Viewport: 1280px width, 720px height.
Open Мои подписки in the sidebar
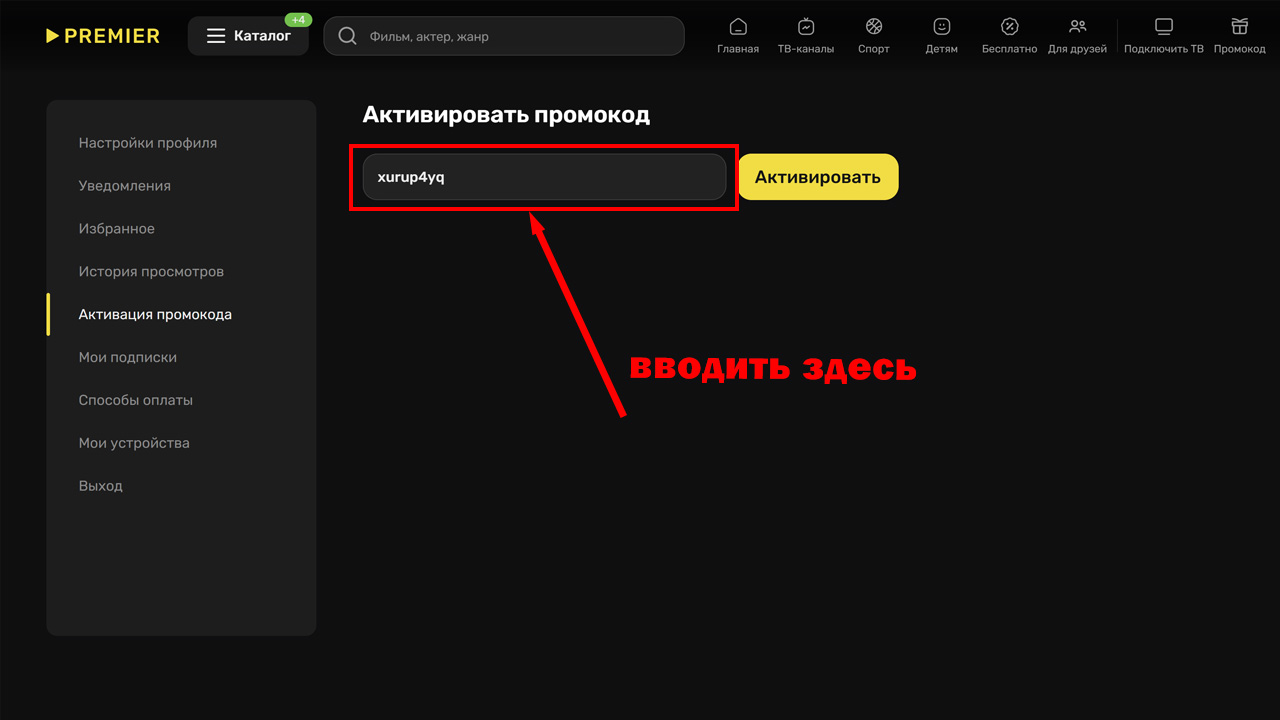[128, 357]
